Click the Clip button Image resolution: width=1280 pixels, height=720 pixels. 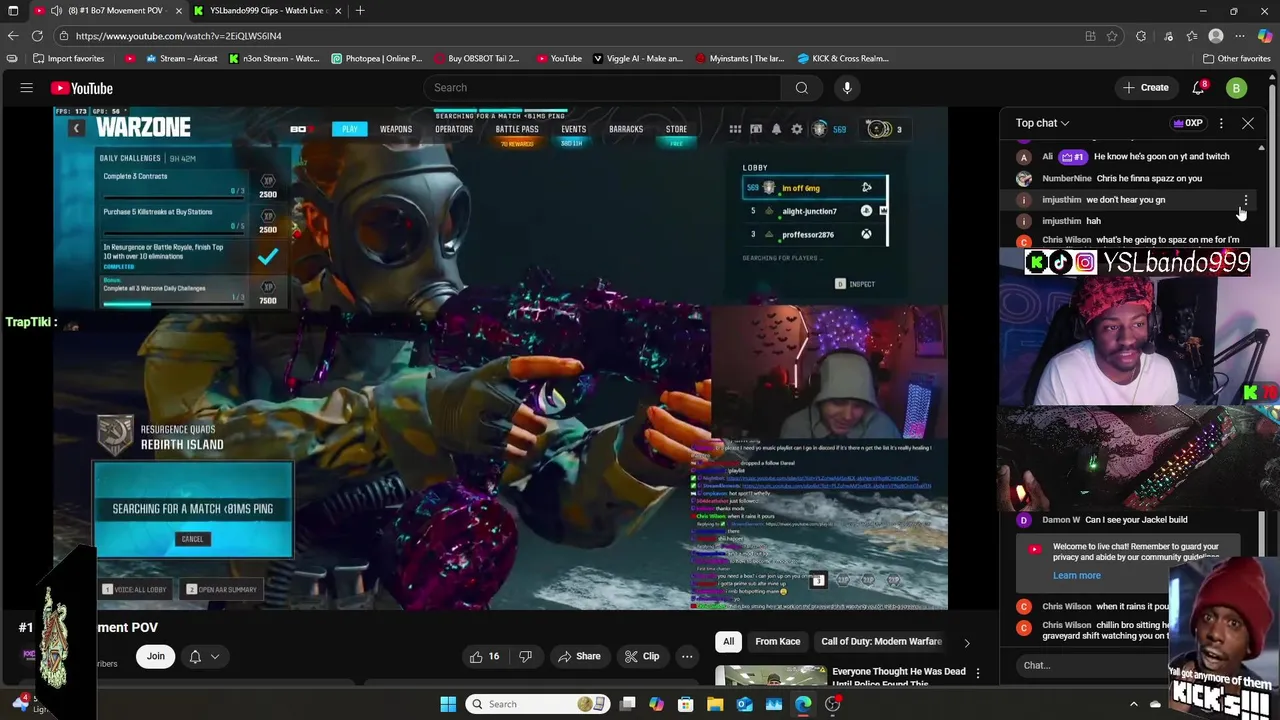(x=641, y=656)
